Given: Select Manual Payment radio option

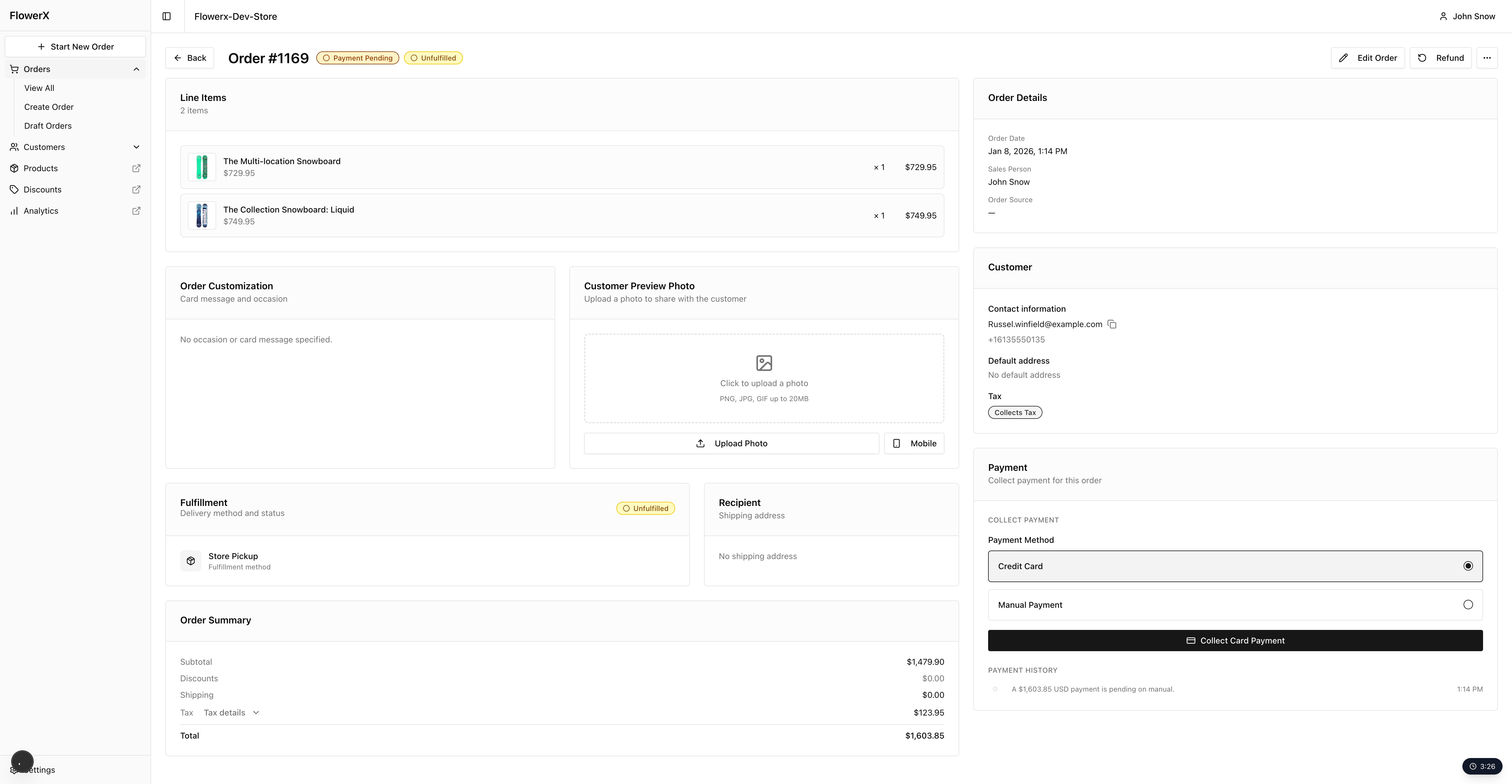Looking at the screenshot, I should click(1467, 605).
